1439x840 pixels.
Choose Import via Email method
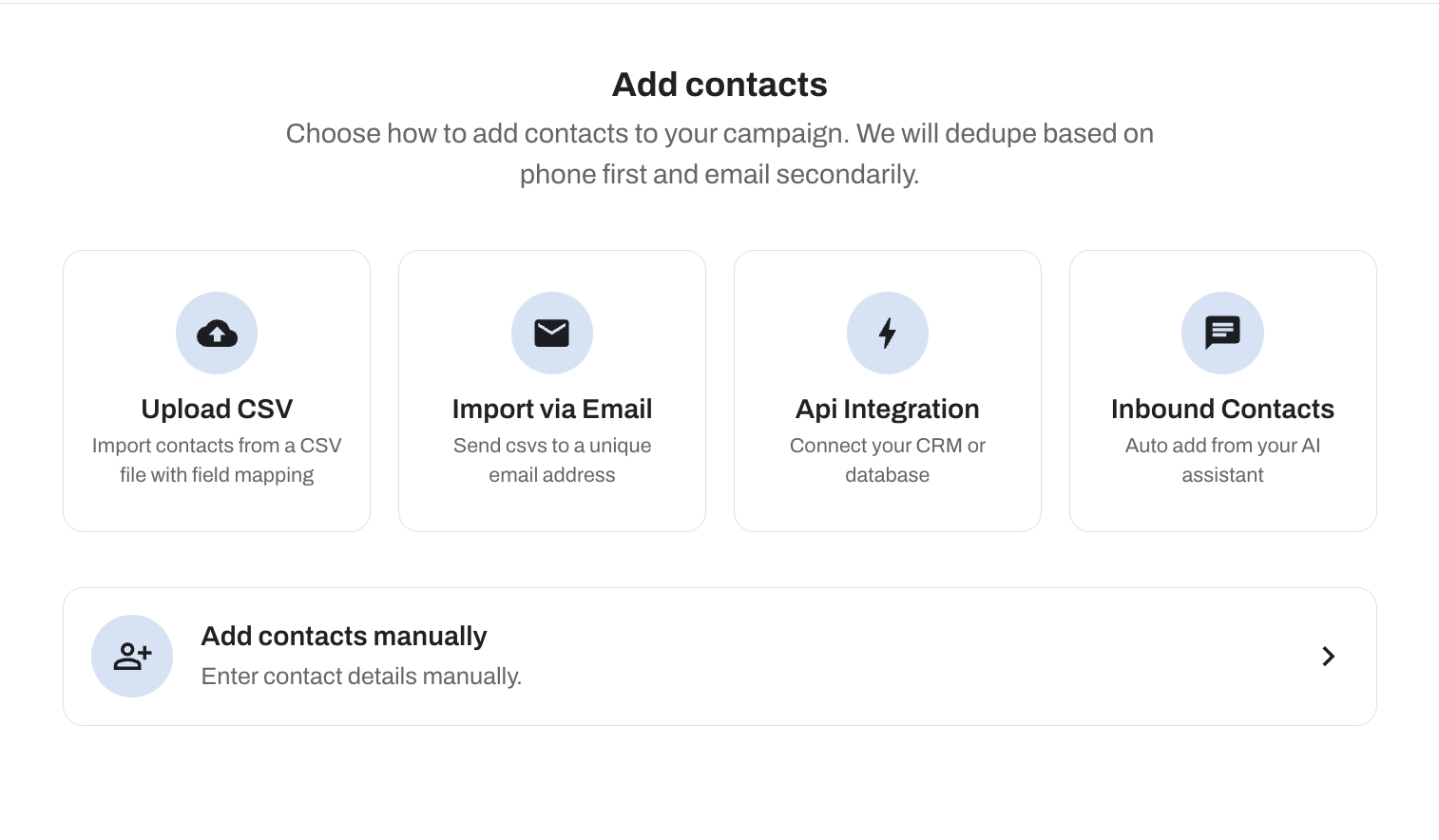coord(552,390)
